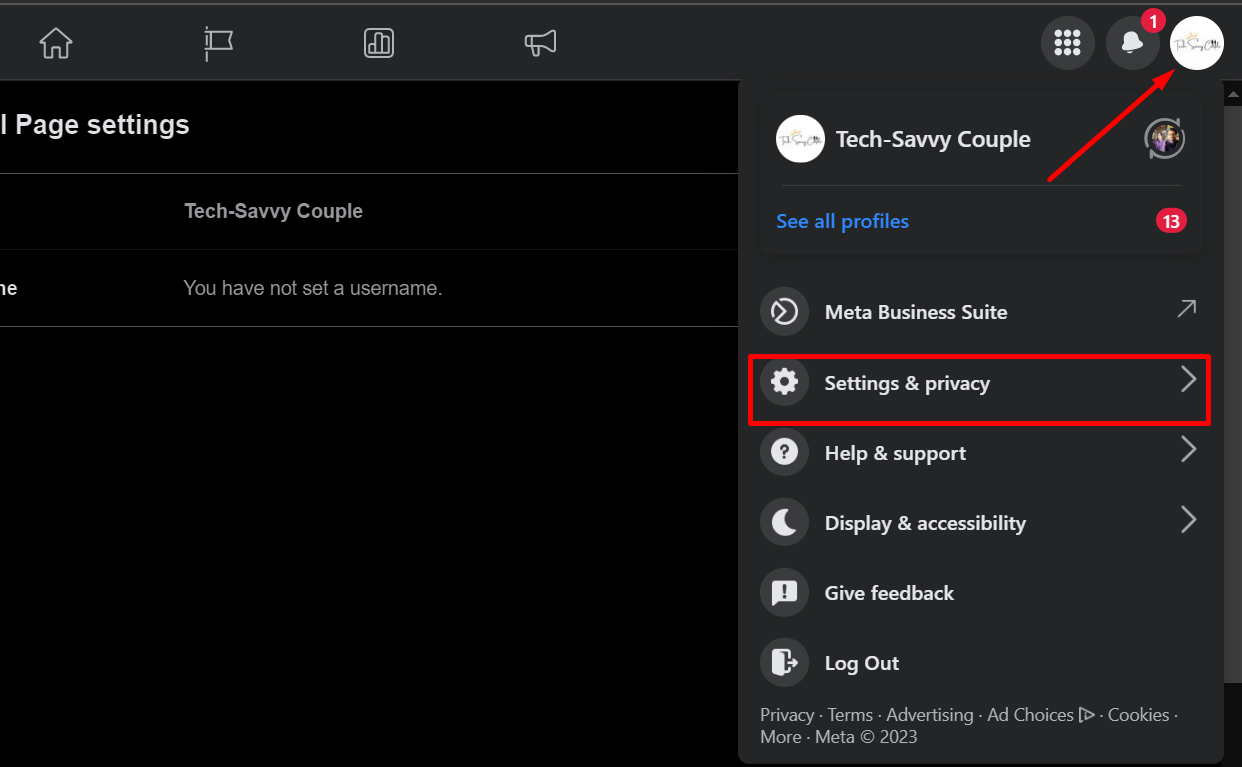Click the profile switcher circular-arrows icon
1242x767 pixels.
[x=1163, y=138]
